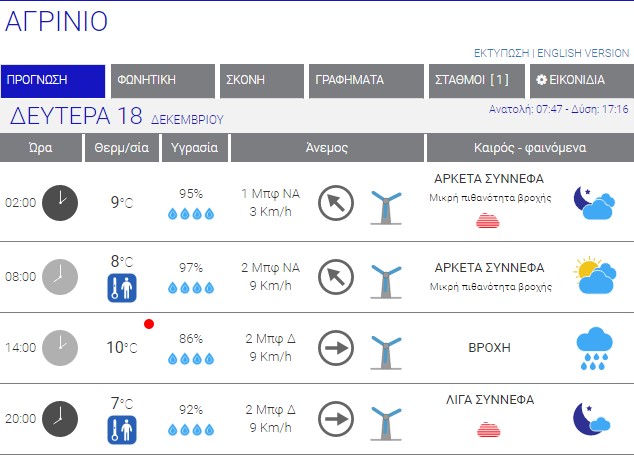Click the rain cloud icon at 14:00

point(594,348)
